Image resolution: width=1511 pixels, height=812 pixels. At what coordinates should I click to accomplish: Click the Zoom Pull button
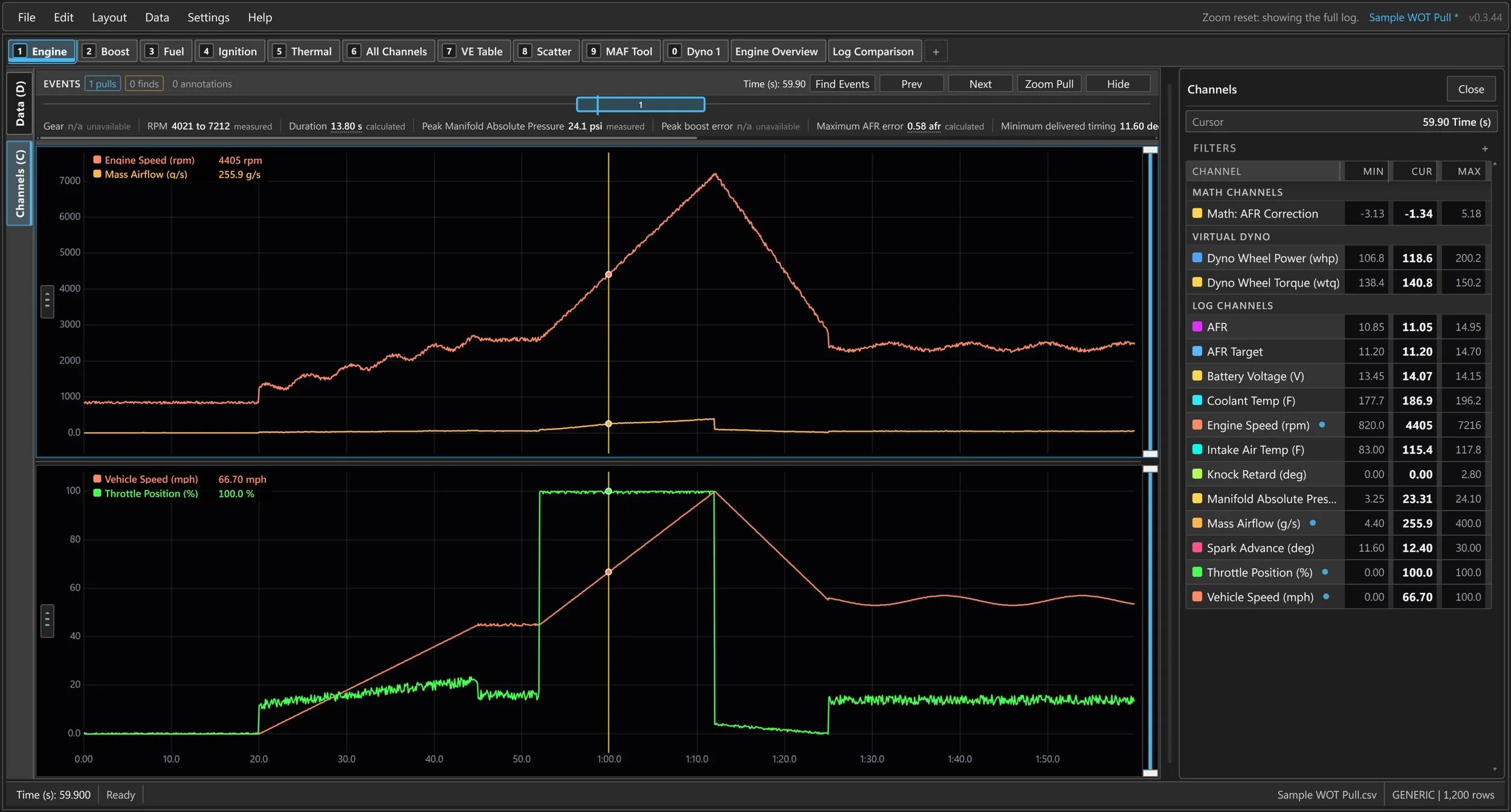(x=1049, y=83)
